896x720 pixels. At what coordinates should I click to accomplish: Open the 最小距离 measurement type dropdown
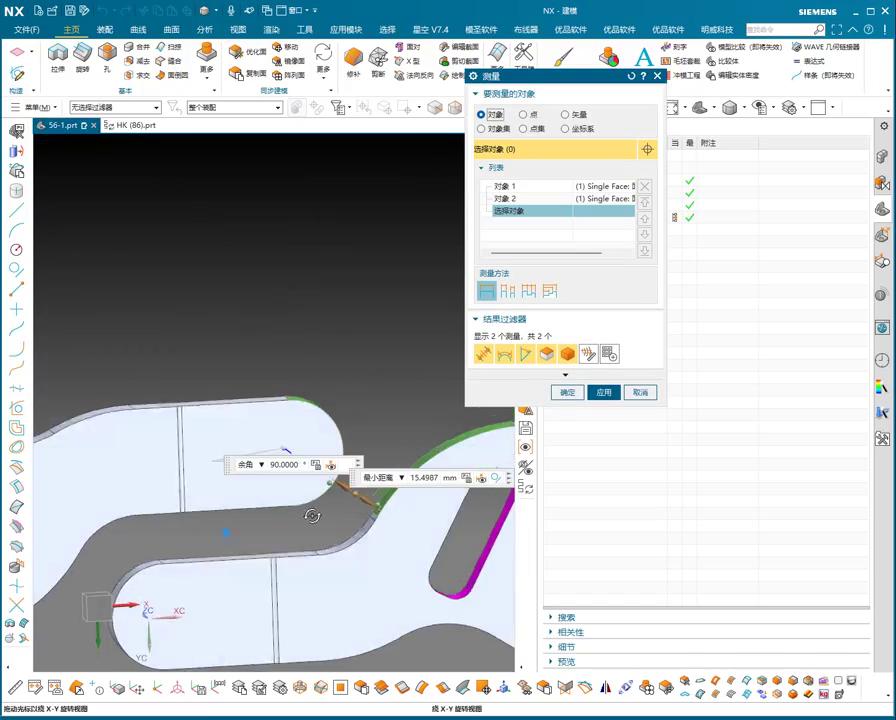click(402, 478)
